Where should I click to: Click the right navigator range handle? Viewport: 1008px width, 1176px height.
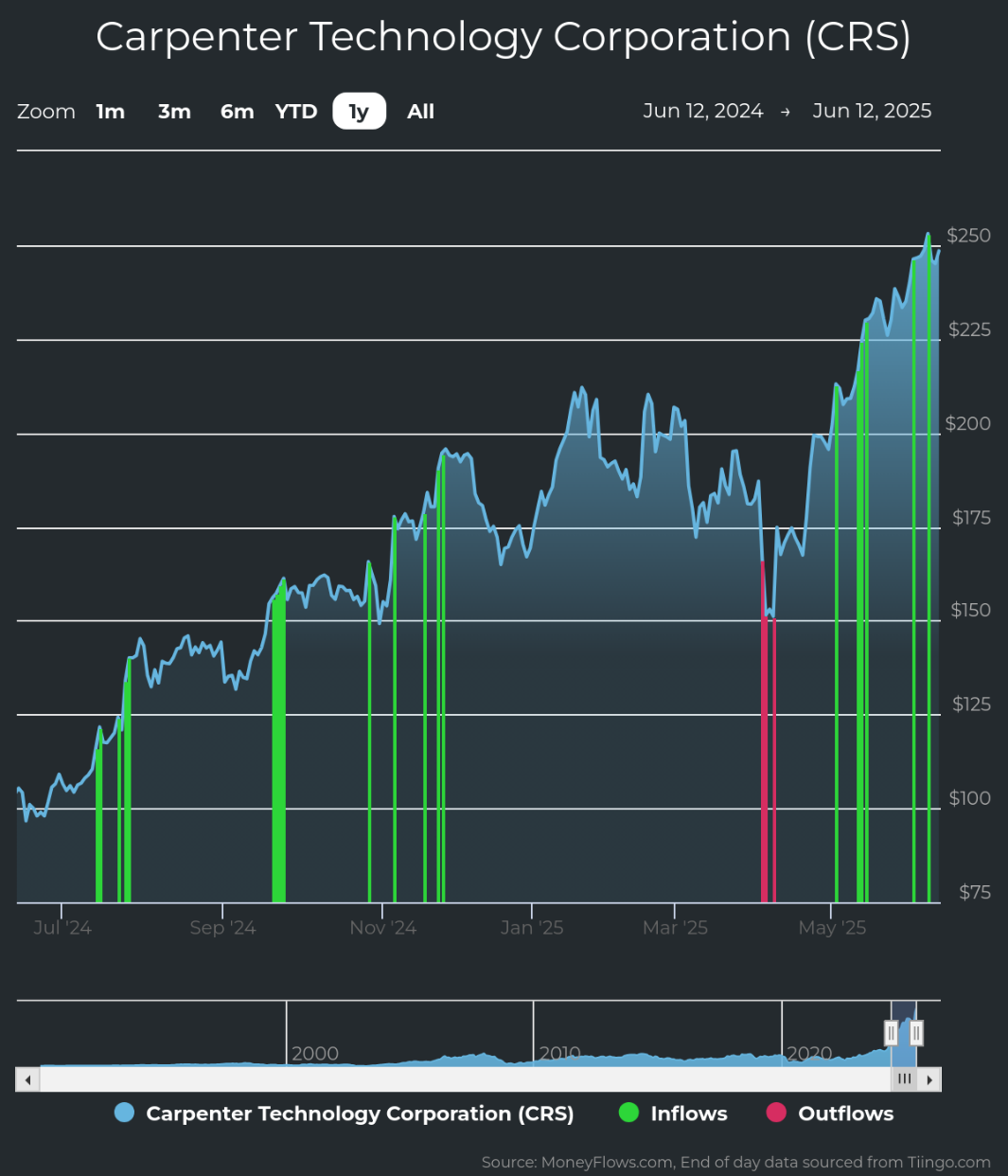(916, 1033)
